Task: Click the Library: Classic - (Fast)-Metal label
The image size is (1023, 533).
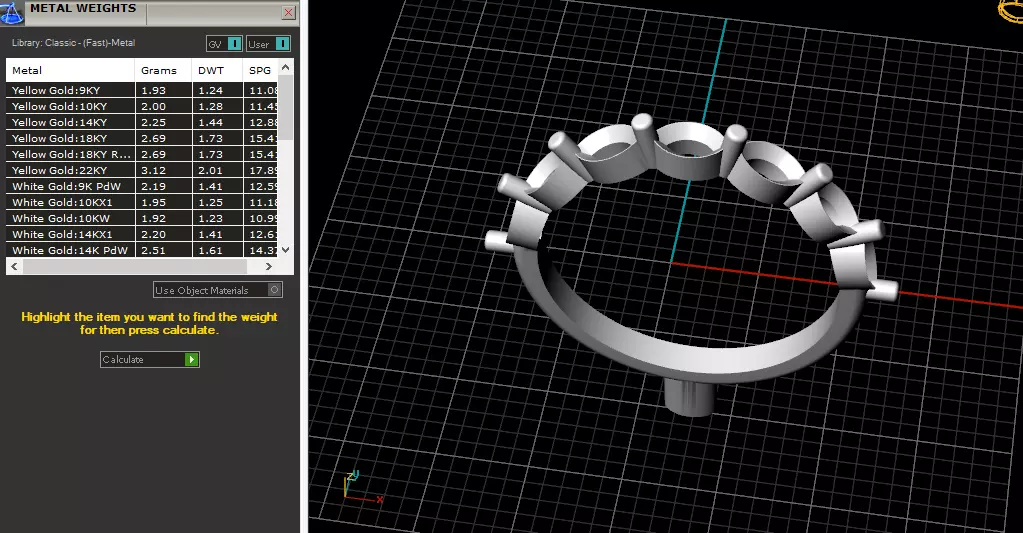Action: coord(74,42)
